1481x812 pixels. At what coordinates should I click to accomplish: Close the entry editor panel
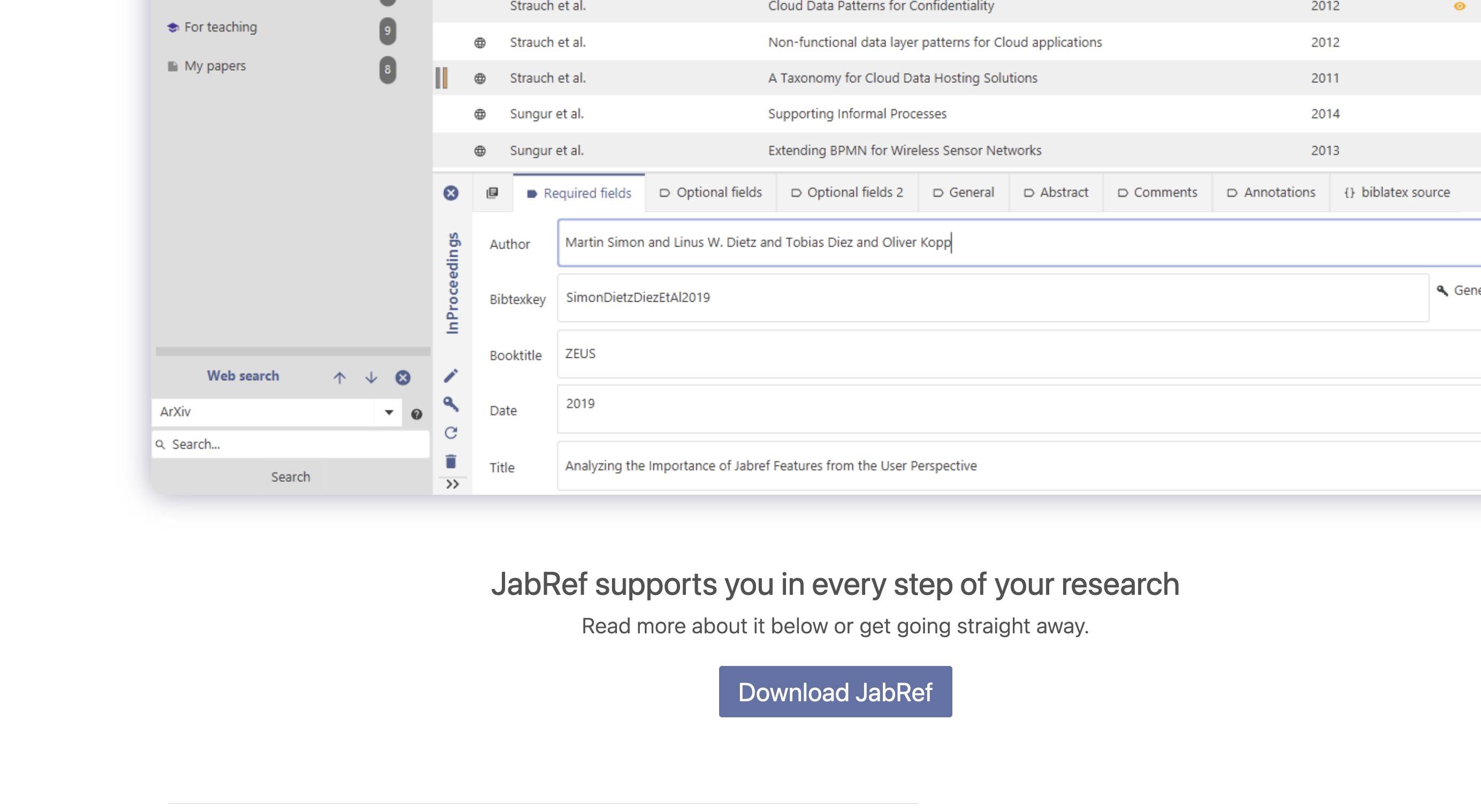click(x=452, y=193)
